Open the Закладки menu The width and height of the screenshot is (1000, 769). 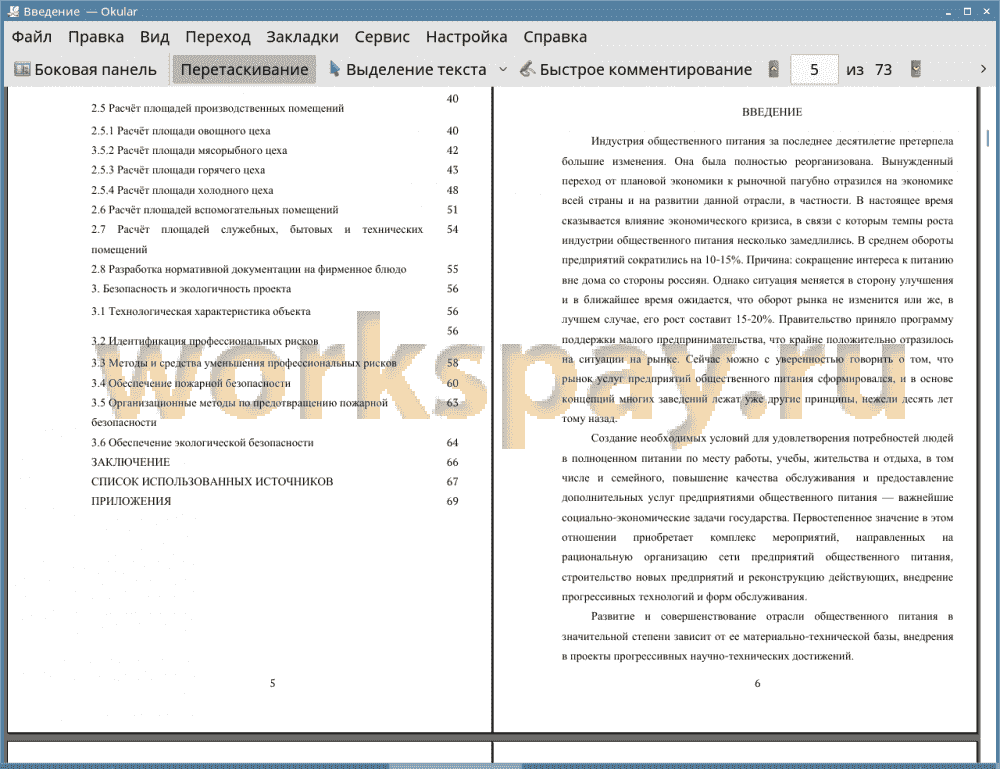point(302,37)
